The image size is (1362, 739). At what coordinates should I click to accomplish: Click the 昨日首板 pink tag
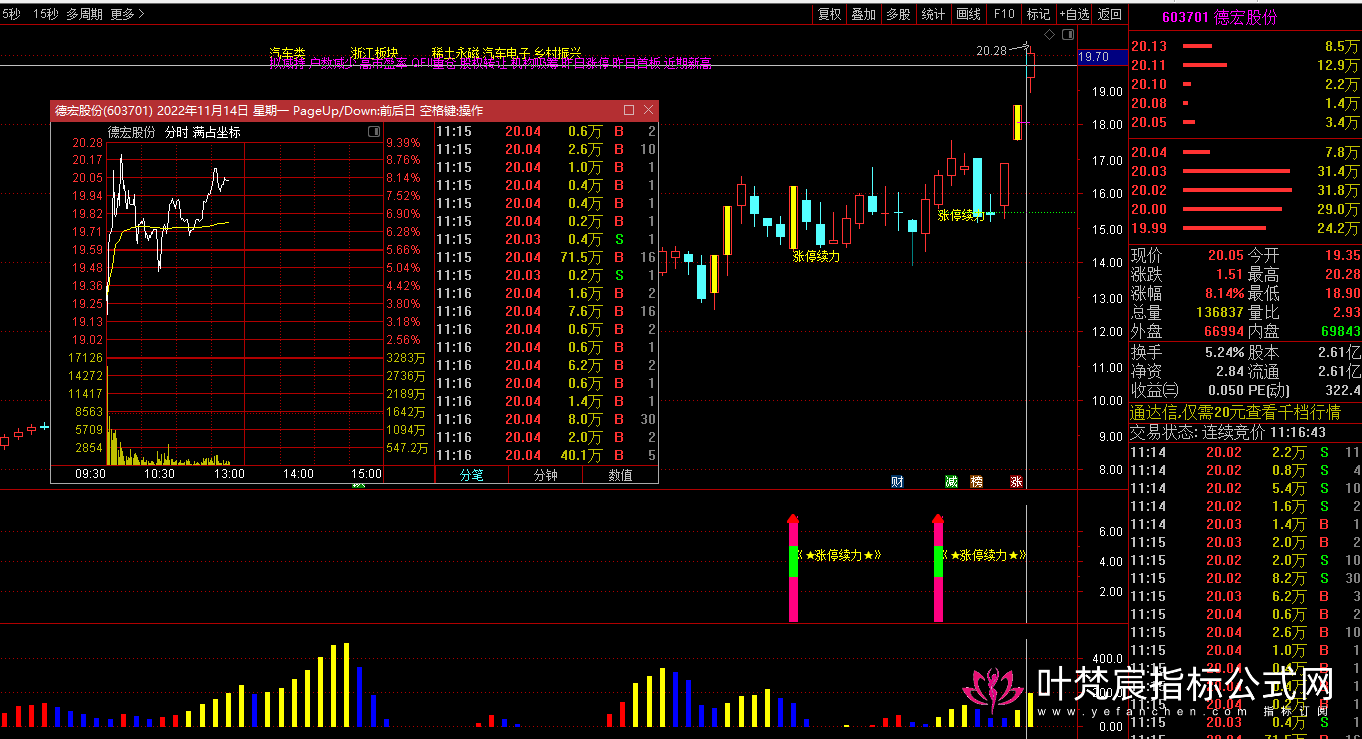point(636,64)
